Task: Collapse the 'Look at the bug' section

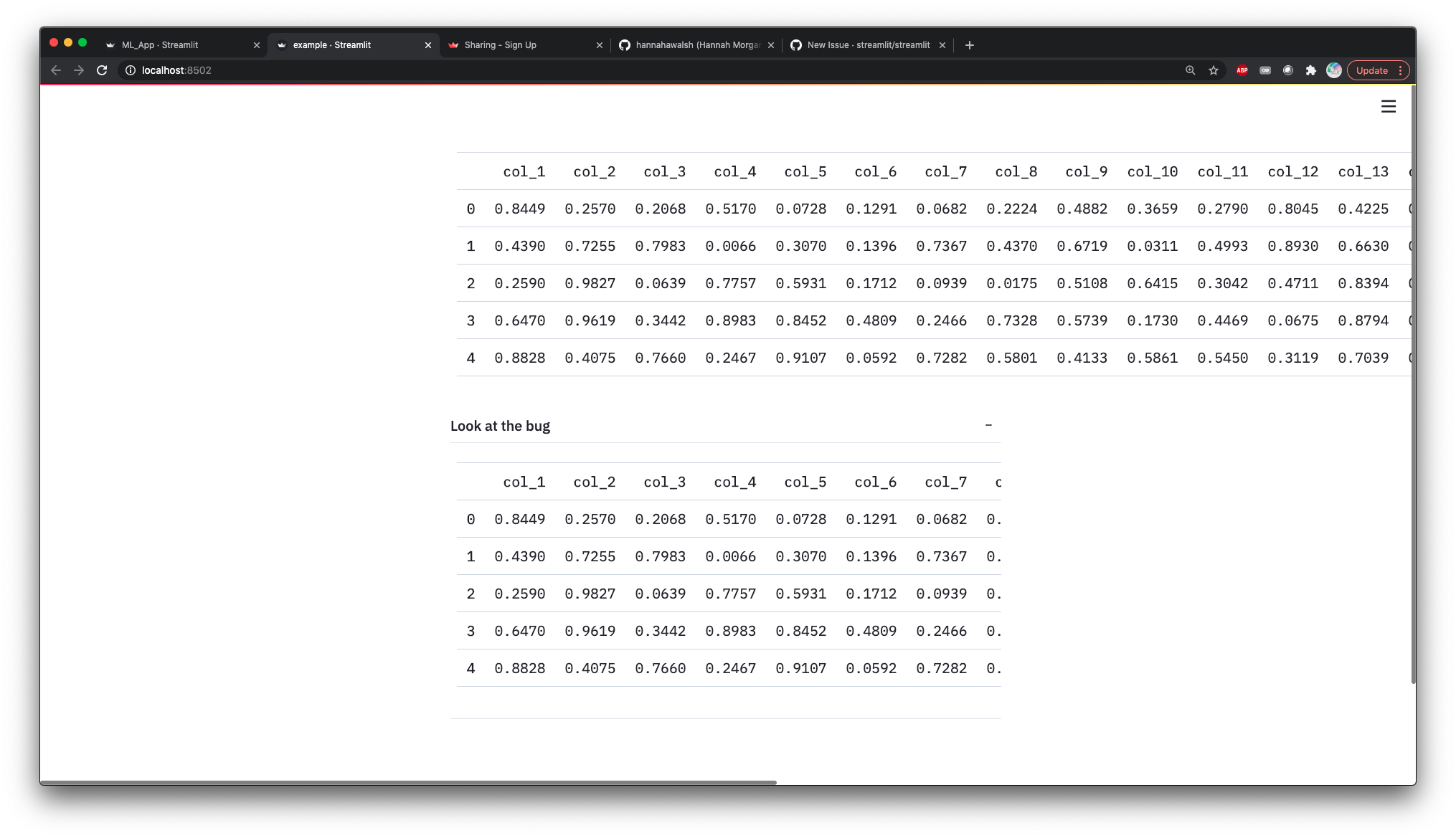Action: (989, 424)
